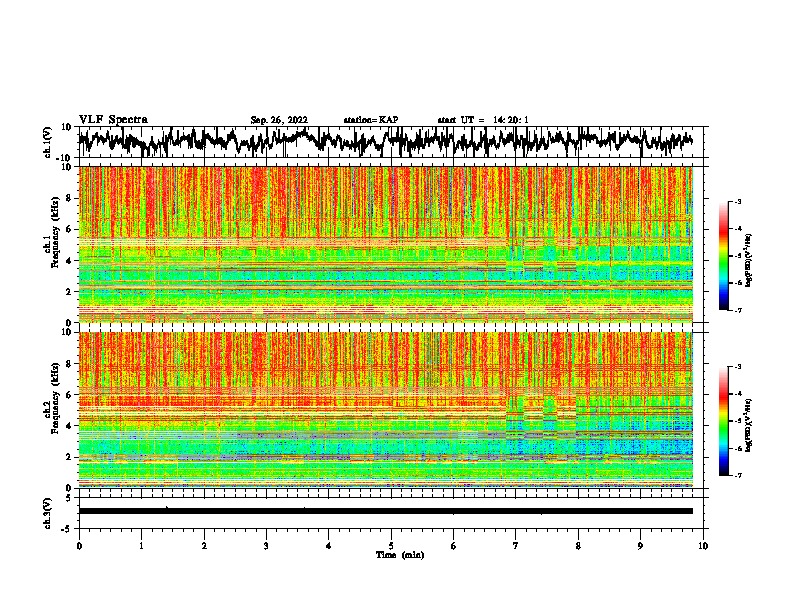792x612 pixels.
Task: Click time axis tick label "7"
Action: (516, 546)
